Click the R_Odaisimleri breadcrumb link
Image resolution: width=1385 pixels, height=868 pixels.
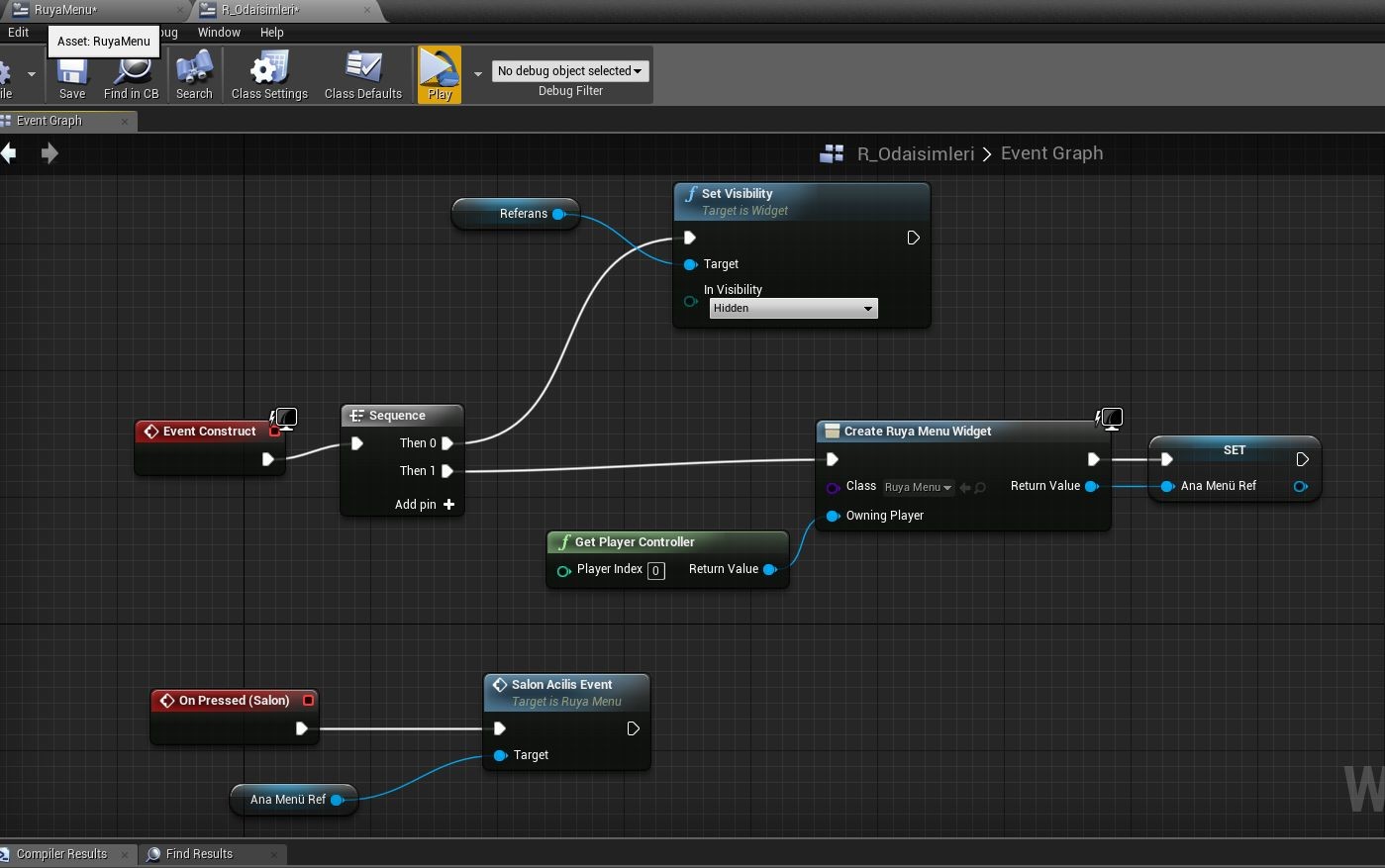tap(916, 153)
